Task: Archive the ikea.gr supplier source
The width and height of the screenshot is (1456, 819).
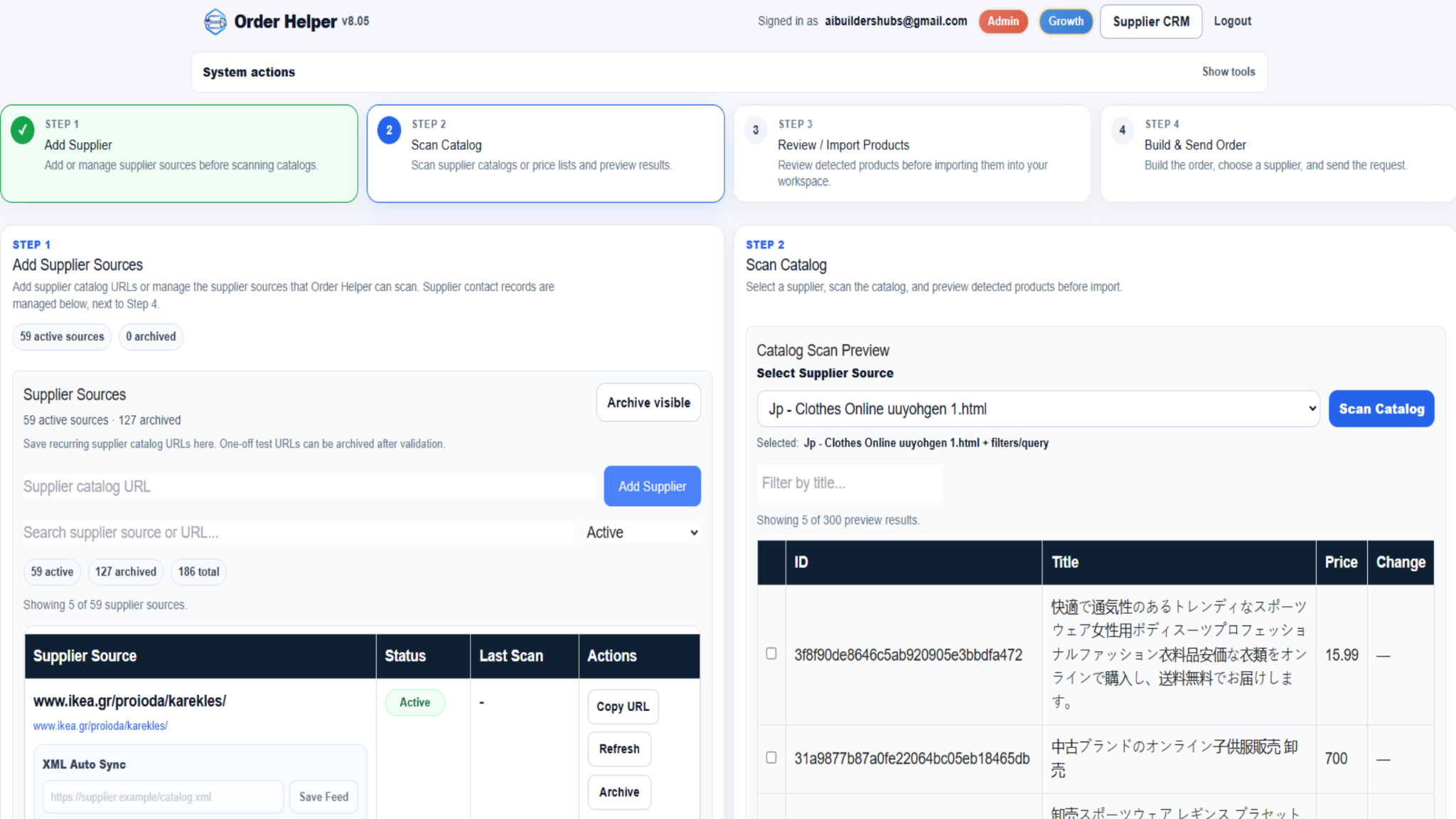Action: click(619, 792)
